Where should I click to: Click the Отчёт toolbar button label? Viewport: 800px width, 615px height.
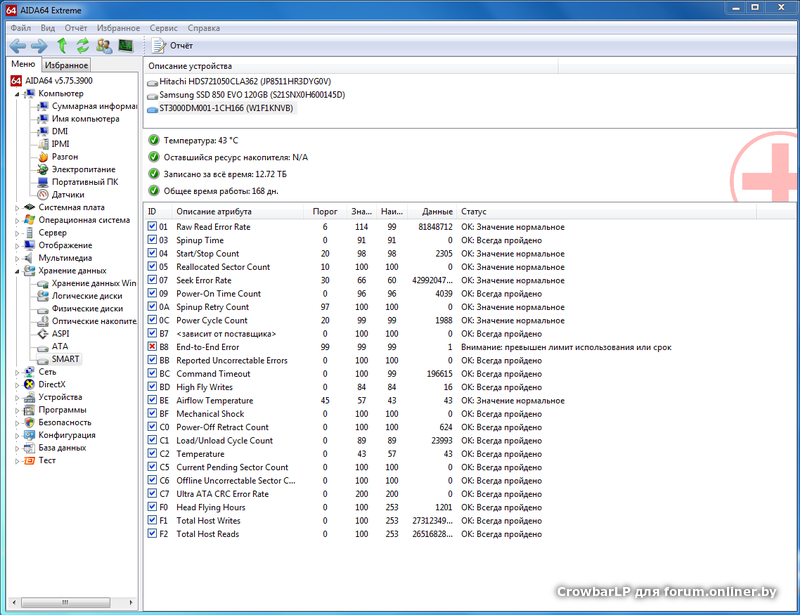tap(182, 46)
